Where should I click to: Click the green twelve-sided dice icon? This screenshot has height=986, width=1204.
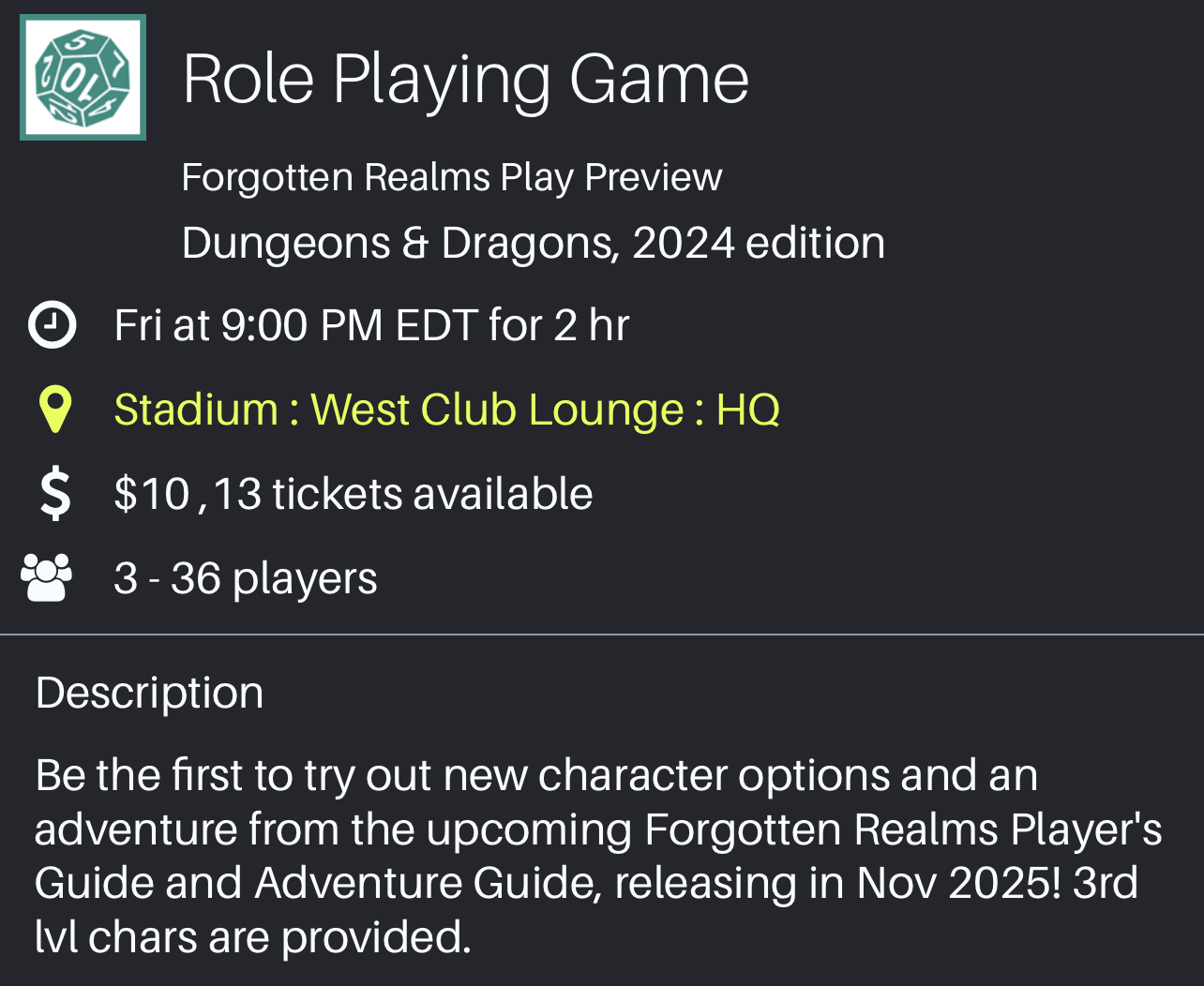tap(83, 77)
